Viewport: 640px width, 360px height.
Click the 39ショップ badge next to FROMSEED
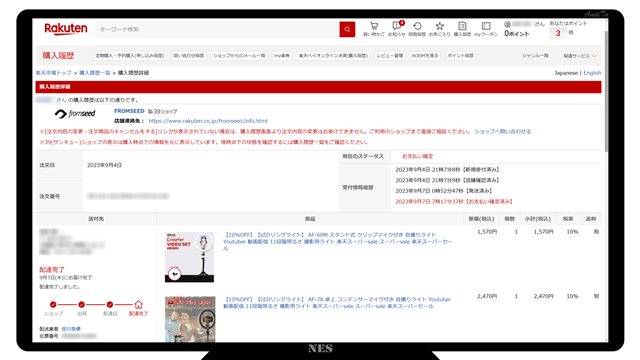pos(162,111)
